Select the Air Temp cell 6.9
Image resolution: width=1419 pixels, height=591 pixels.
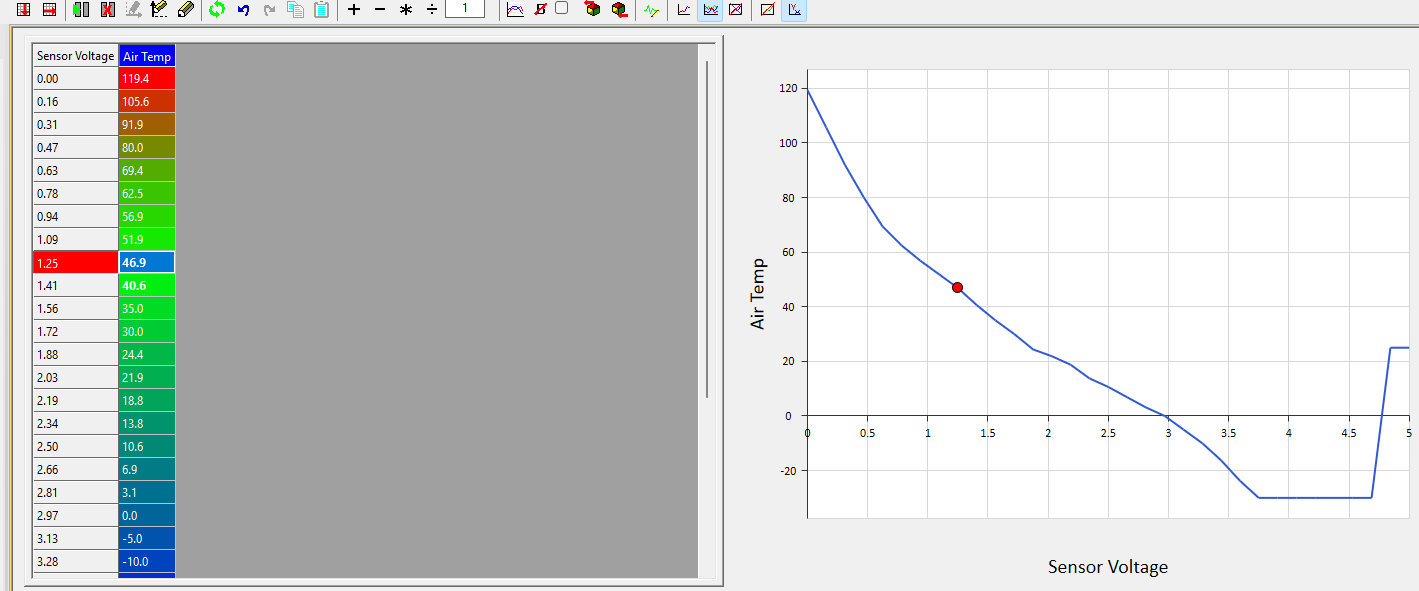tap(147, 469)
